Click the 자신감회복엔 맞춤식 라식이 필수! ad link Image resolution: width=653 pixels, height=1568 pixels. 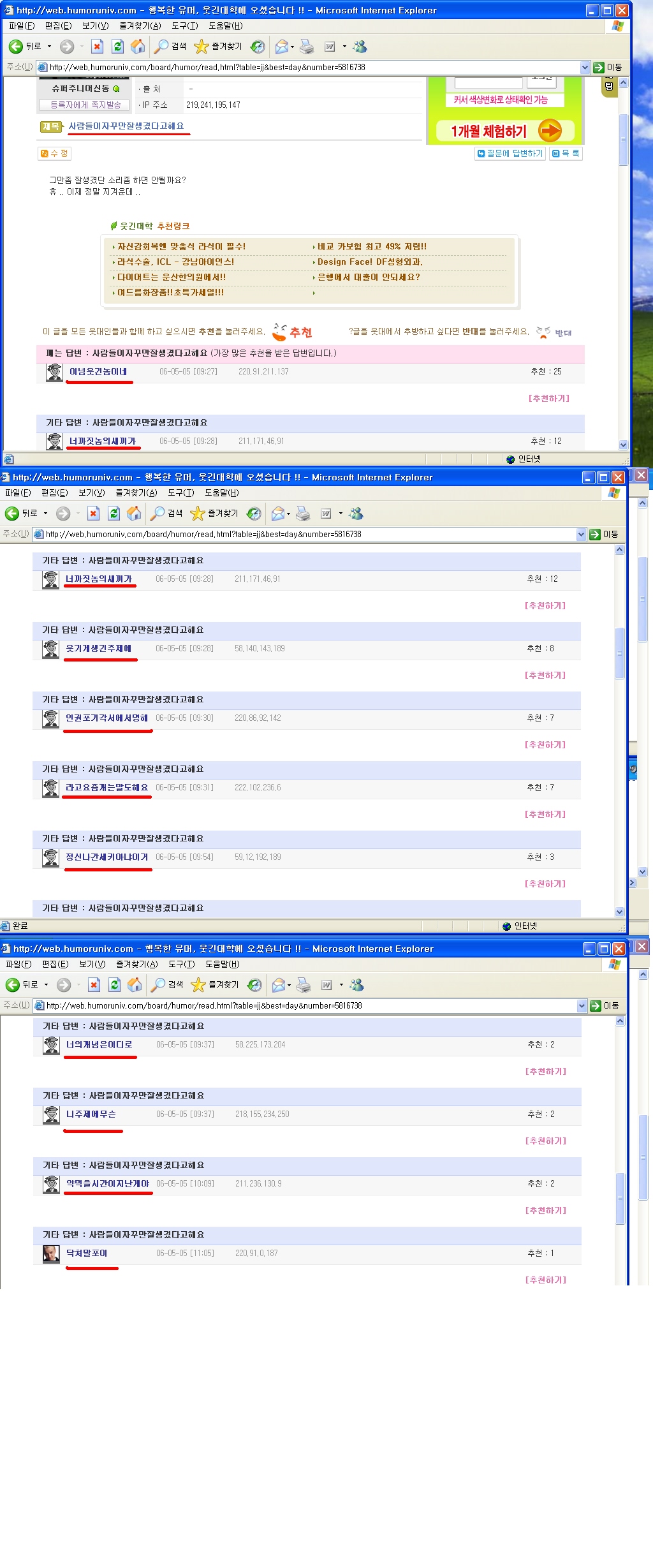181,246
